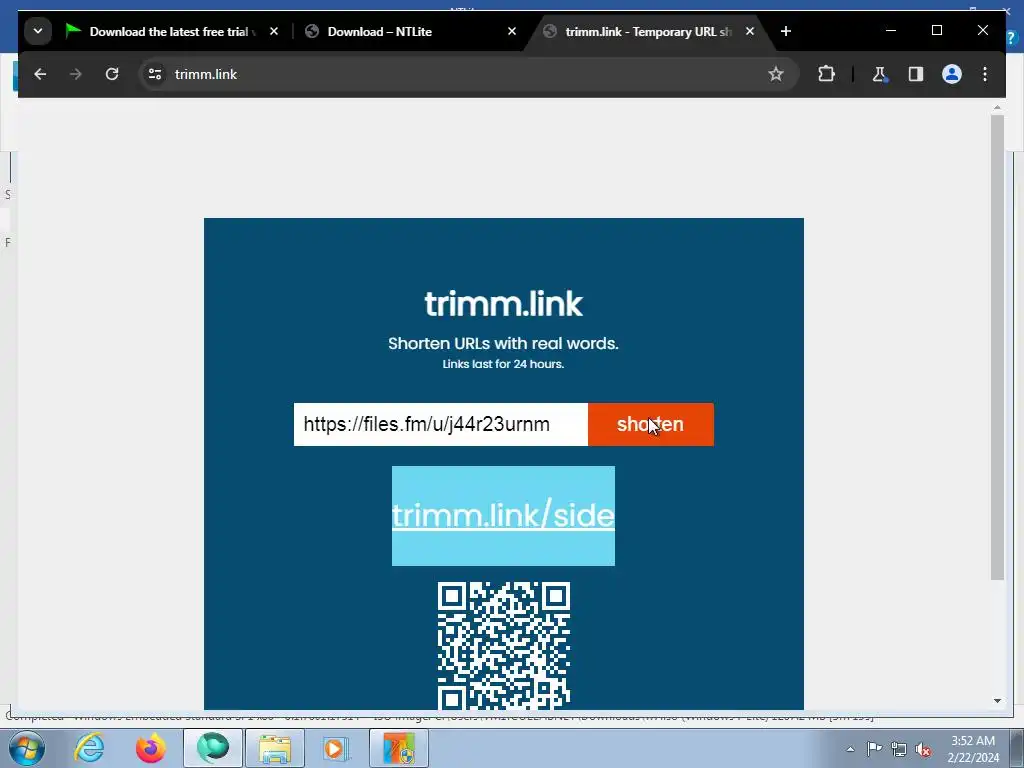Screen dimensions: 1024x768
Task: Open File Explorer from taskbar
Action: point(275,748)
